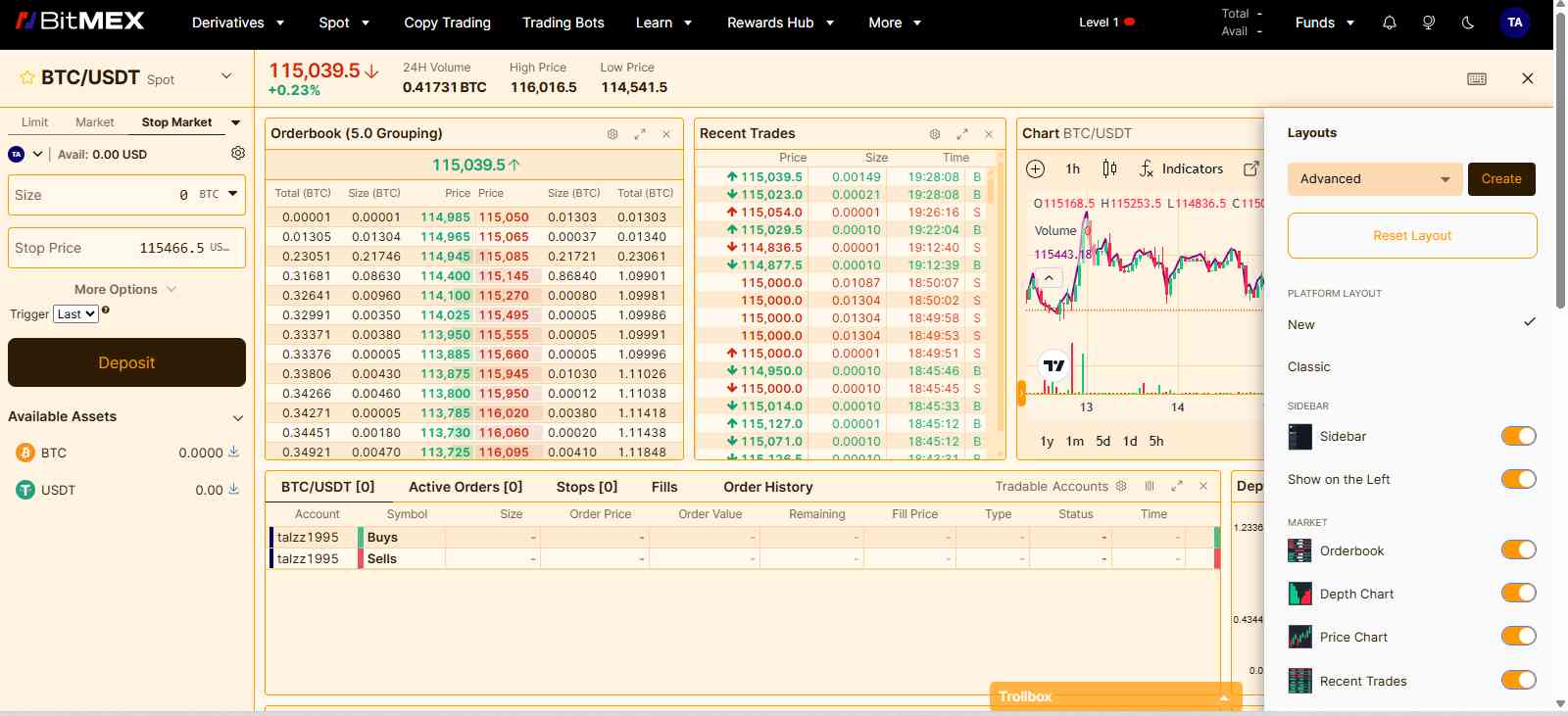Toggle the Price Chart switch

click(x=1519, y=636)
